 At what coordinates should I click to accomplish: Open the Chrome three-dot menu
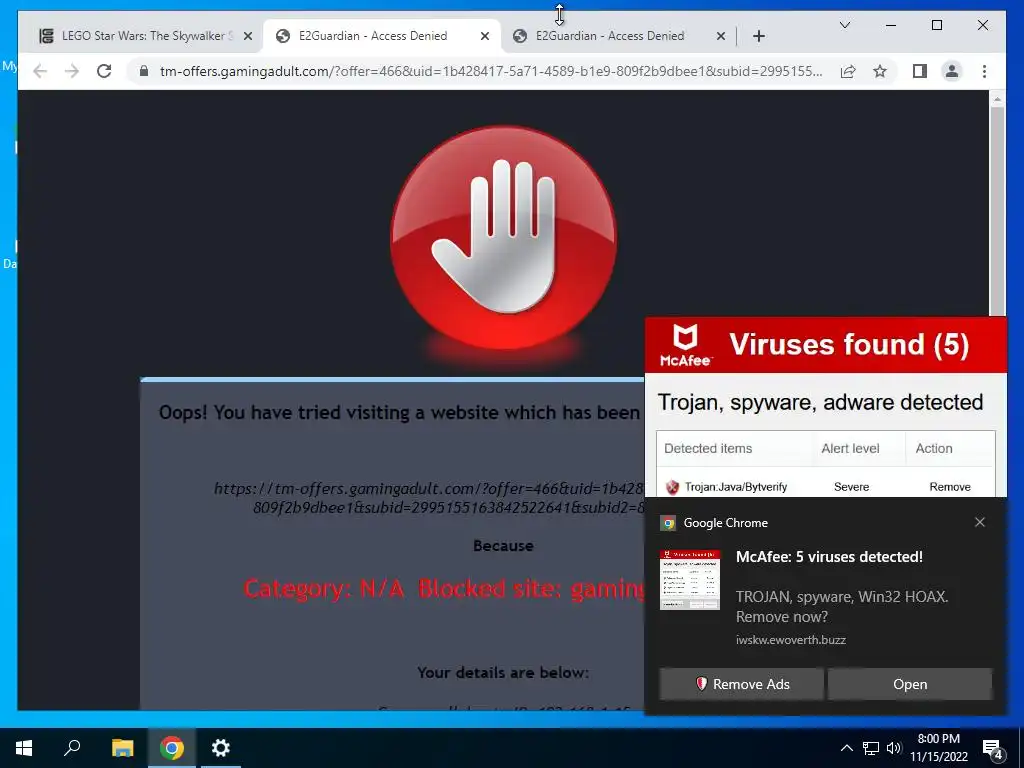click(x=984, y=71)
